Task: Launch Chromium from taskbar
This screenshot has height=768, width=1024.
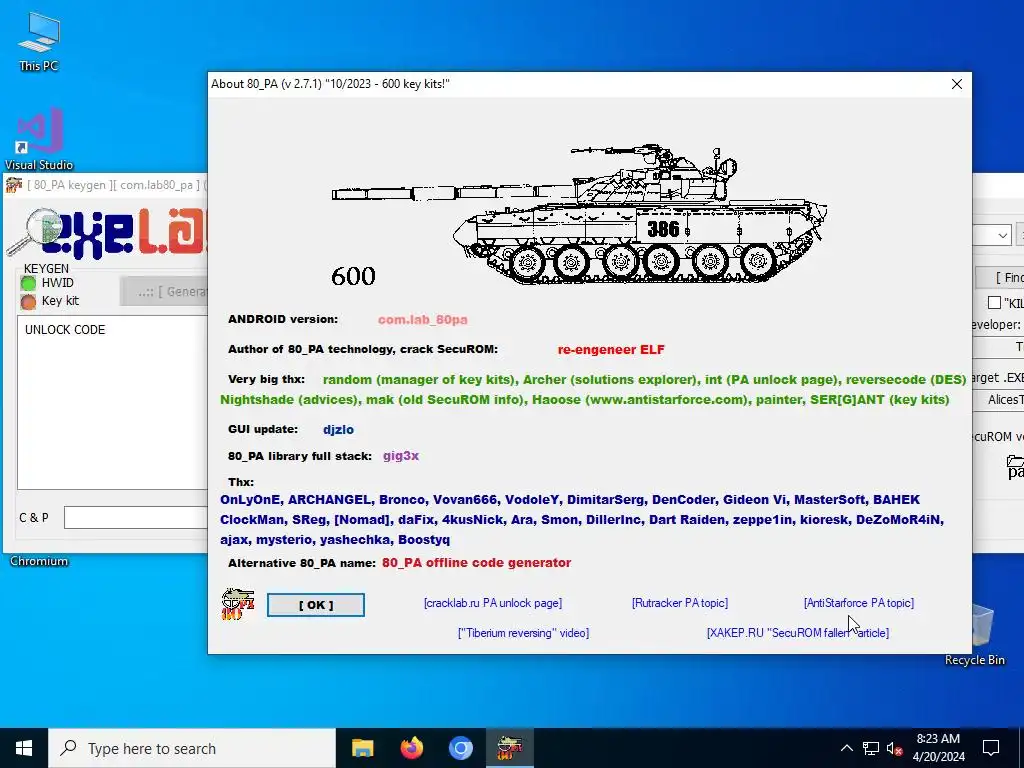Action: pyautogui.click(x=460, y=748)
